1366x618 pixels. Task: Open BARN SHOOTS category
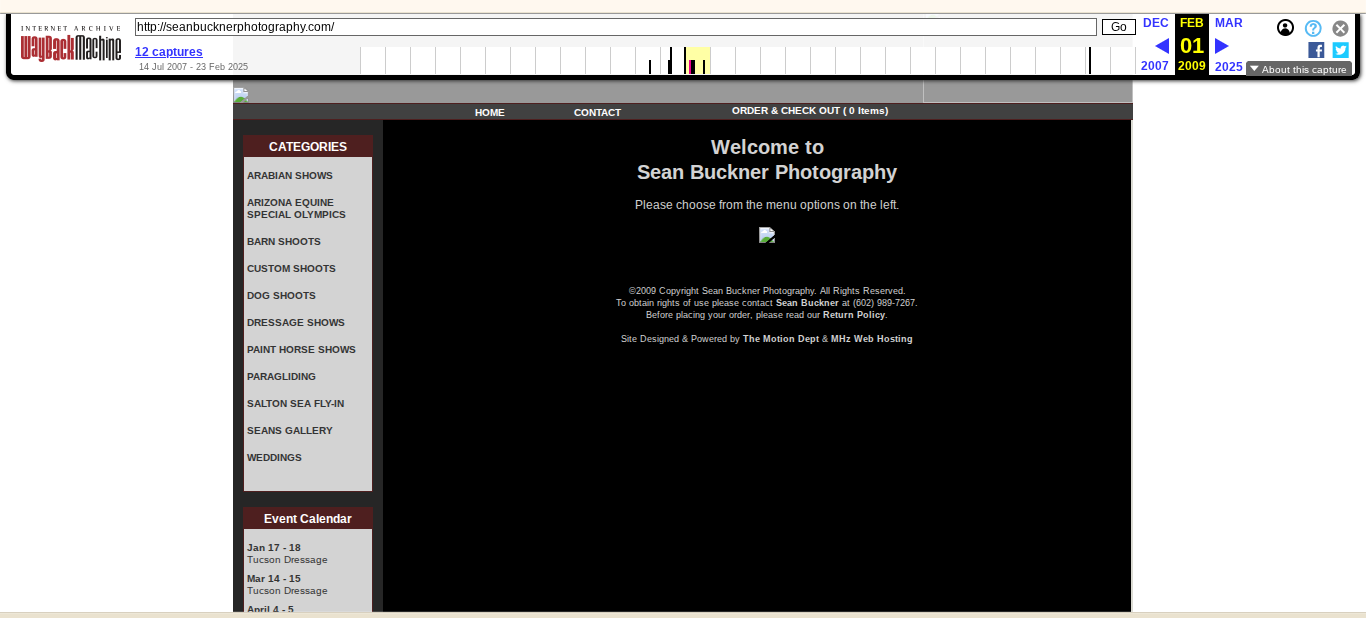pos(284,241)
